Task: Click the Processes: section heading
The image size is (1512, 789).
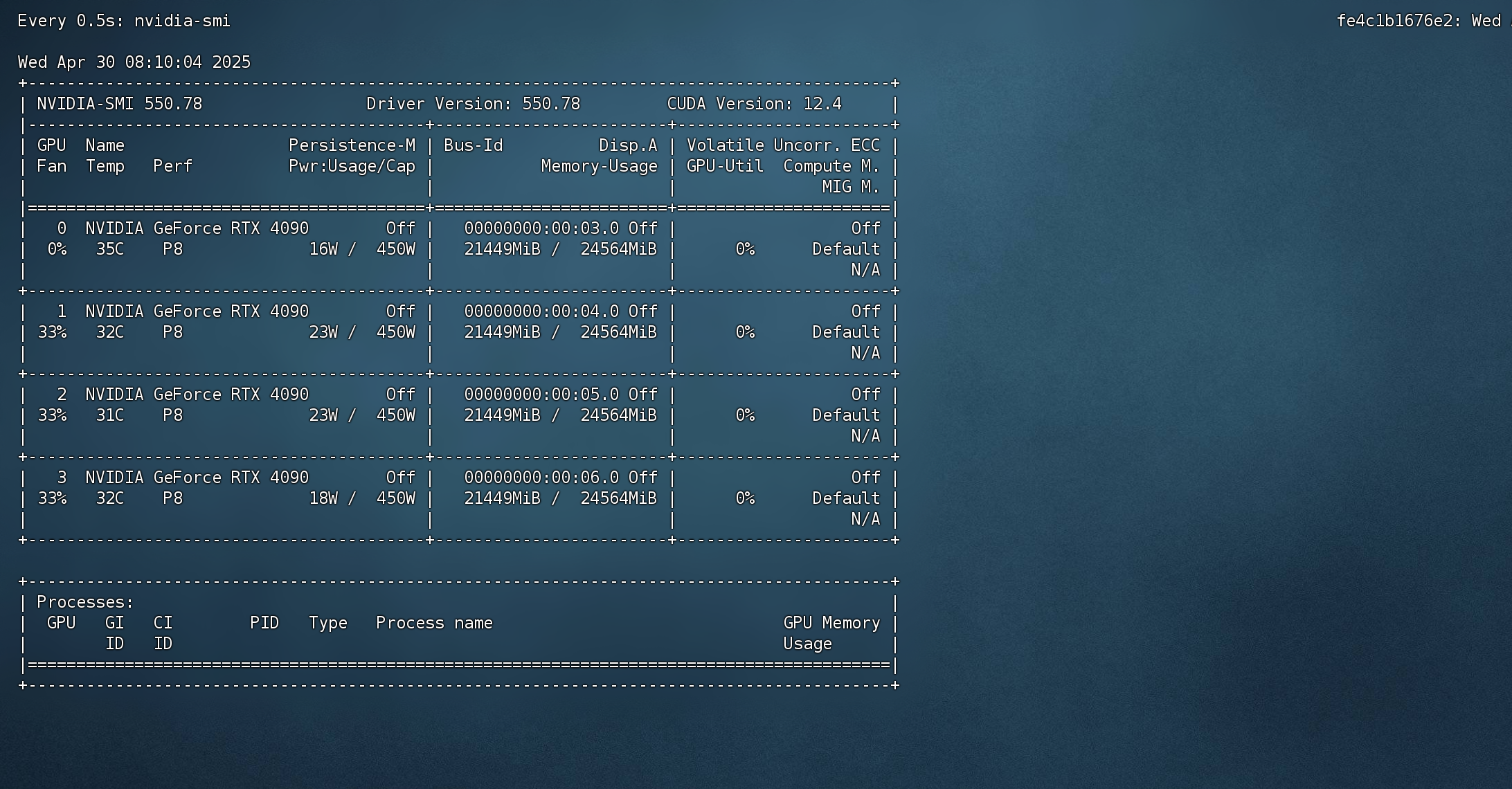Action: tap(85, 602)
